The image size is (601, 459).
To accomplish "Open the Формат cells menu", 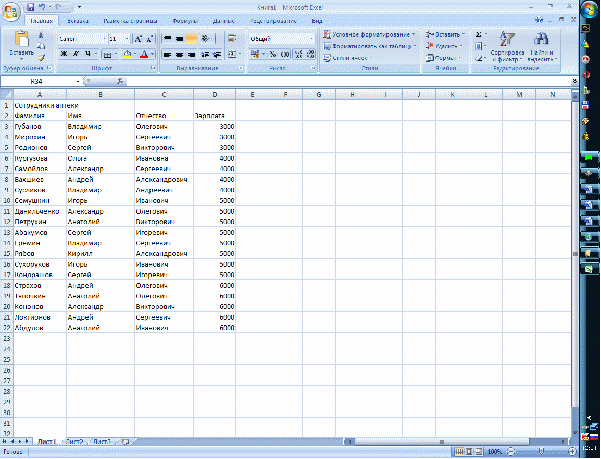I will click(x=443, y=58).
